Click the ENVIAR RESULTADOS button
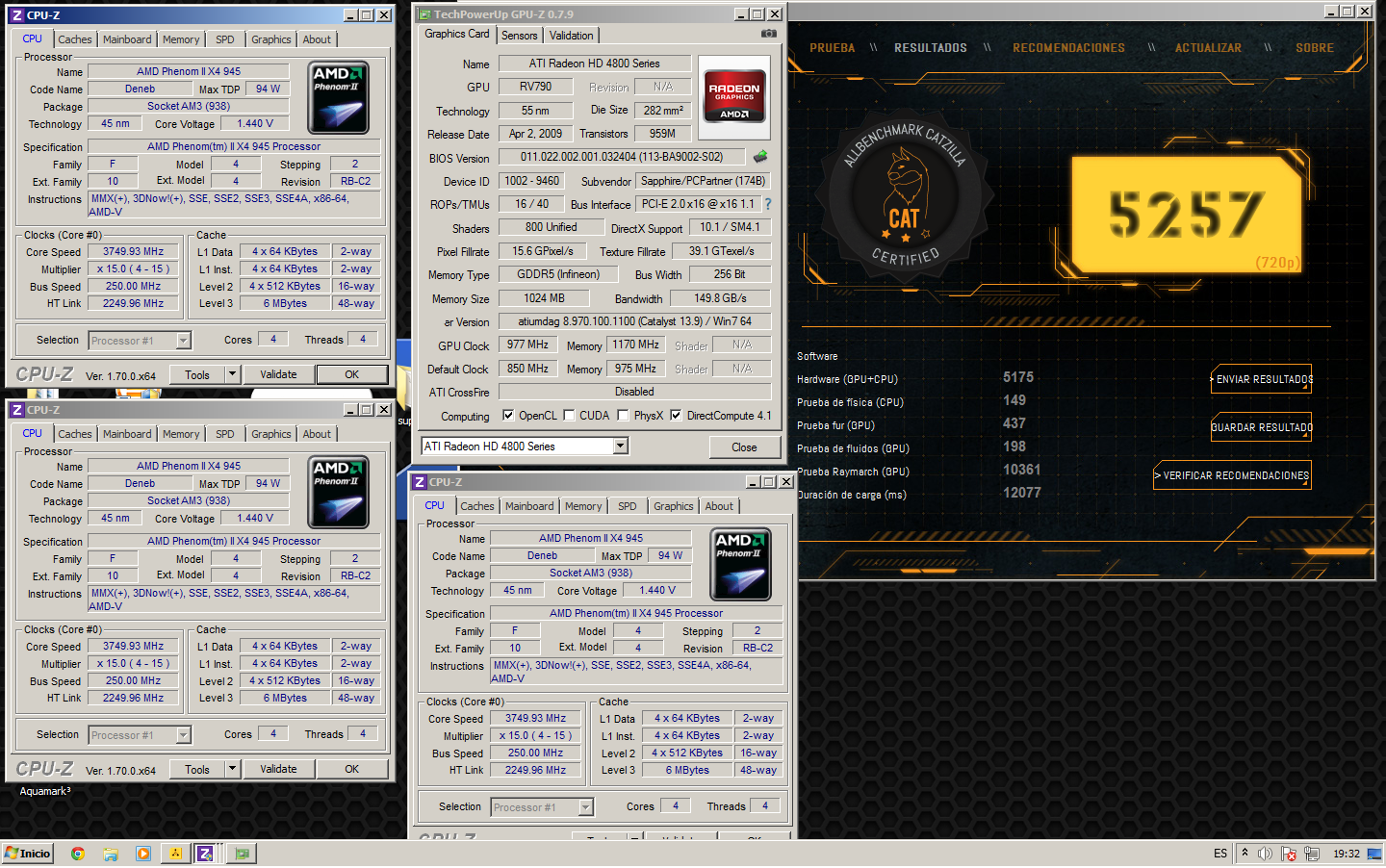This screenshot has height=868, width=1386. click(1261, 379)
